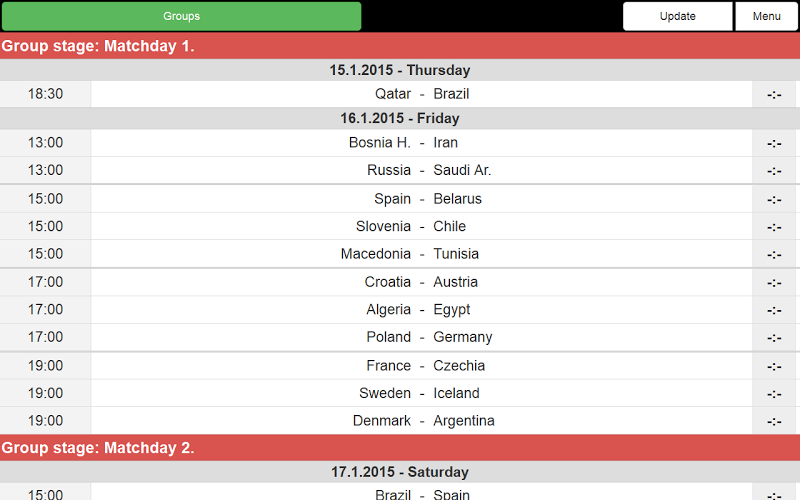Screen dimensions: 800x500
Task: Click the Group stage: Matchday 2 header
Action: coord(400,448)
